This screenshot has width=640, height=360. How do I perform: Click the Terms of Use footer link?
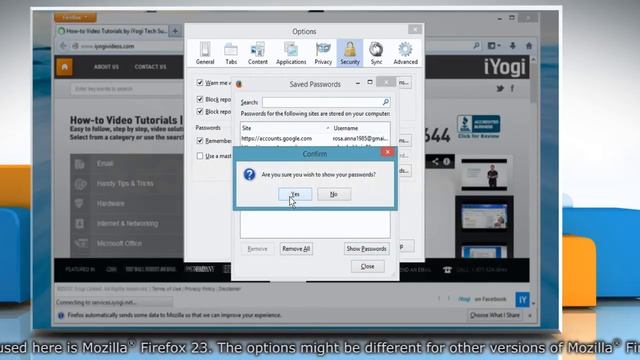(x=166, y=289)
